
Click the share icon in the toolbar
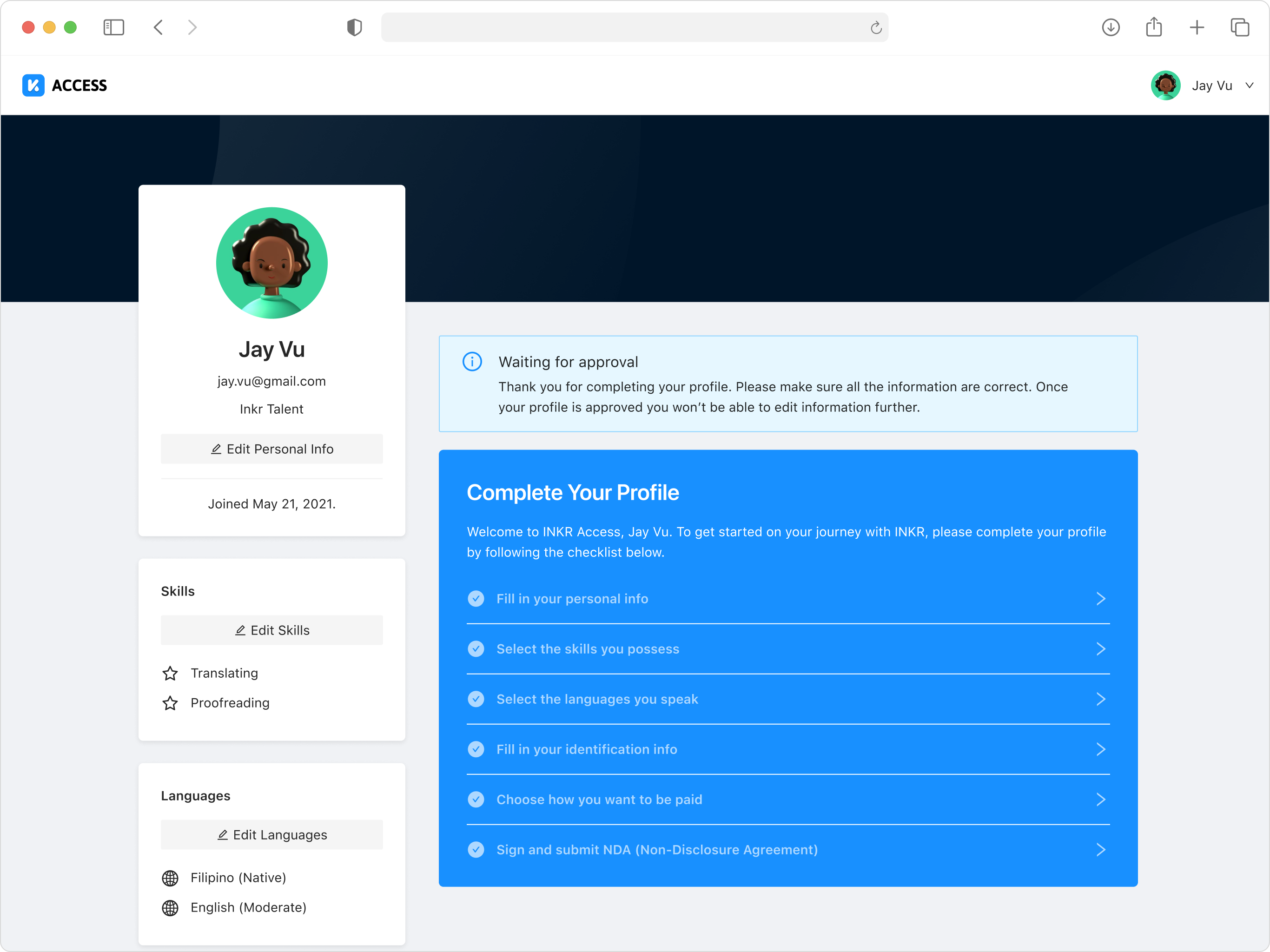point(1153,27)
